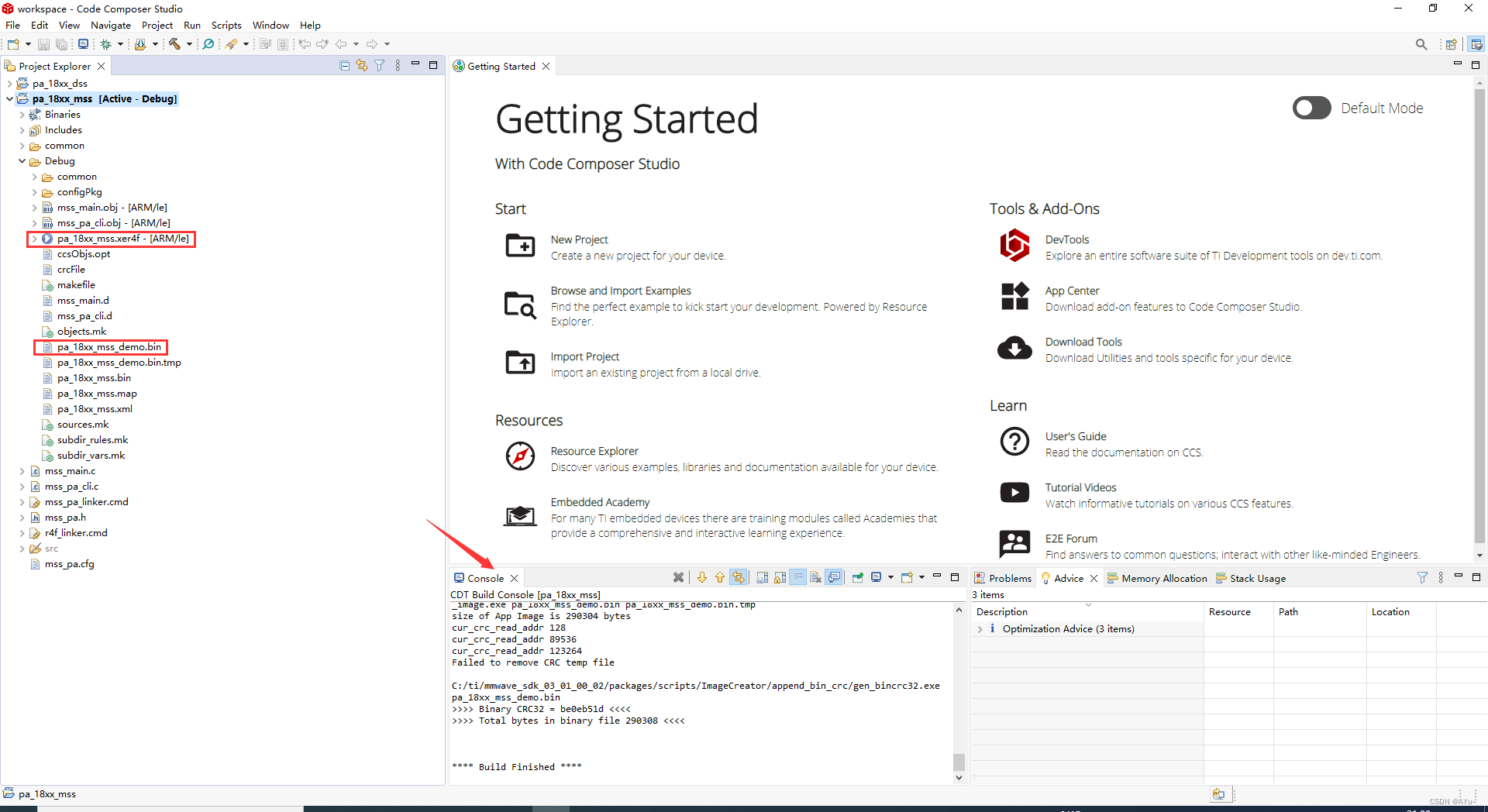Select mss_pa_linker.cmd file

pyautogui.click(x=86, y=502)
